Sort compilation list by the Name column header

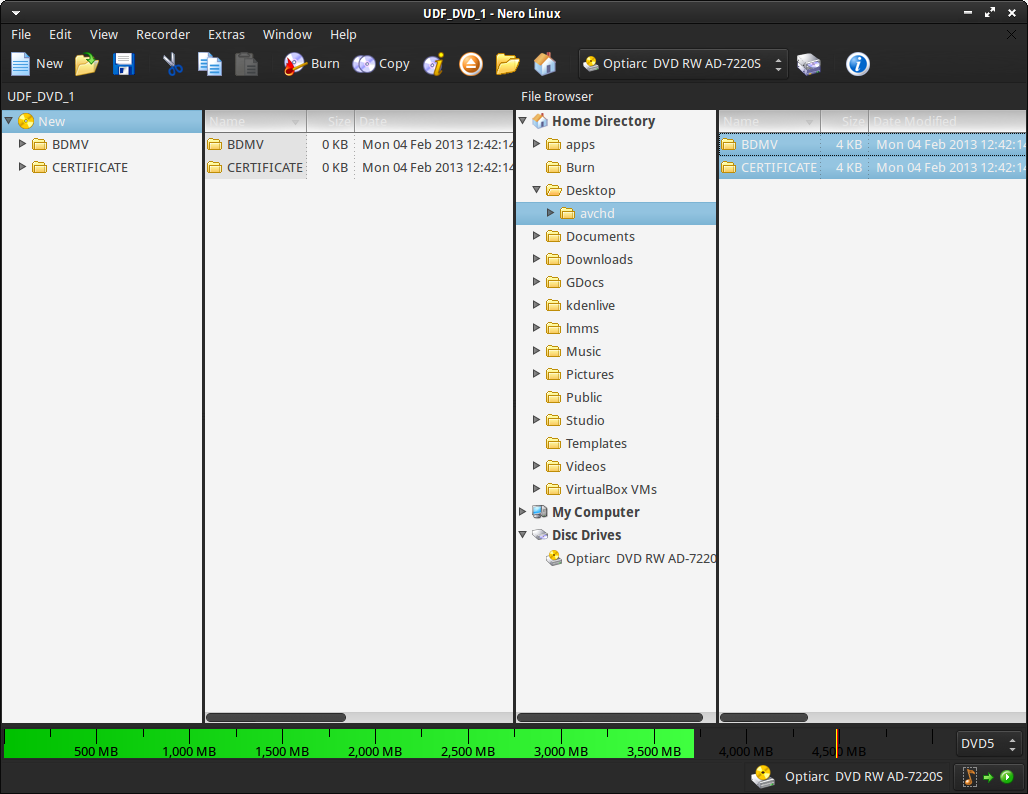(x=256, y=121)
